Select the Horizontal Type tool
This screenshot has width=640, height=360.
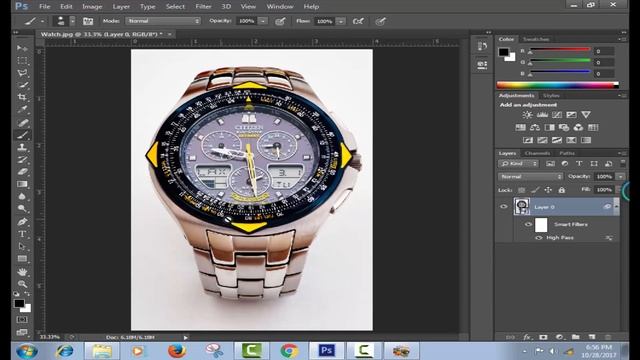22,234
